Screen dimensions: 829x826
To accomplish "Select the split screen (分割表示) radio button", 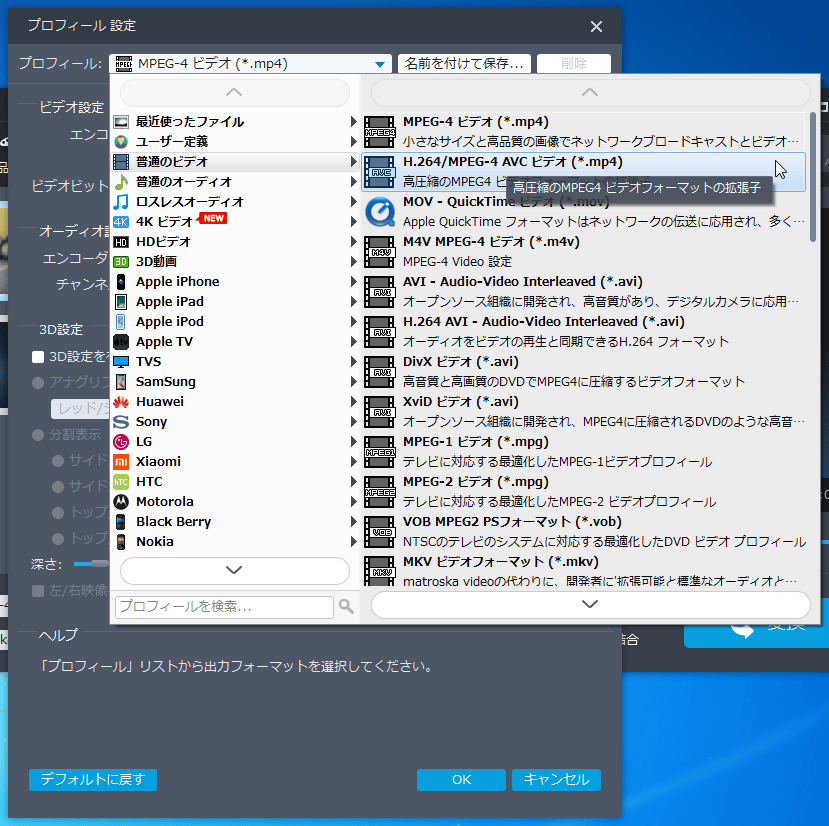I will coord(38,435).
